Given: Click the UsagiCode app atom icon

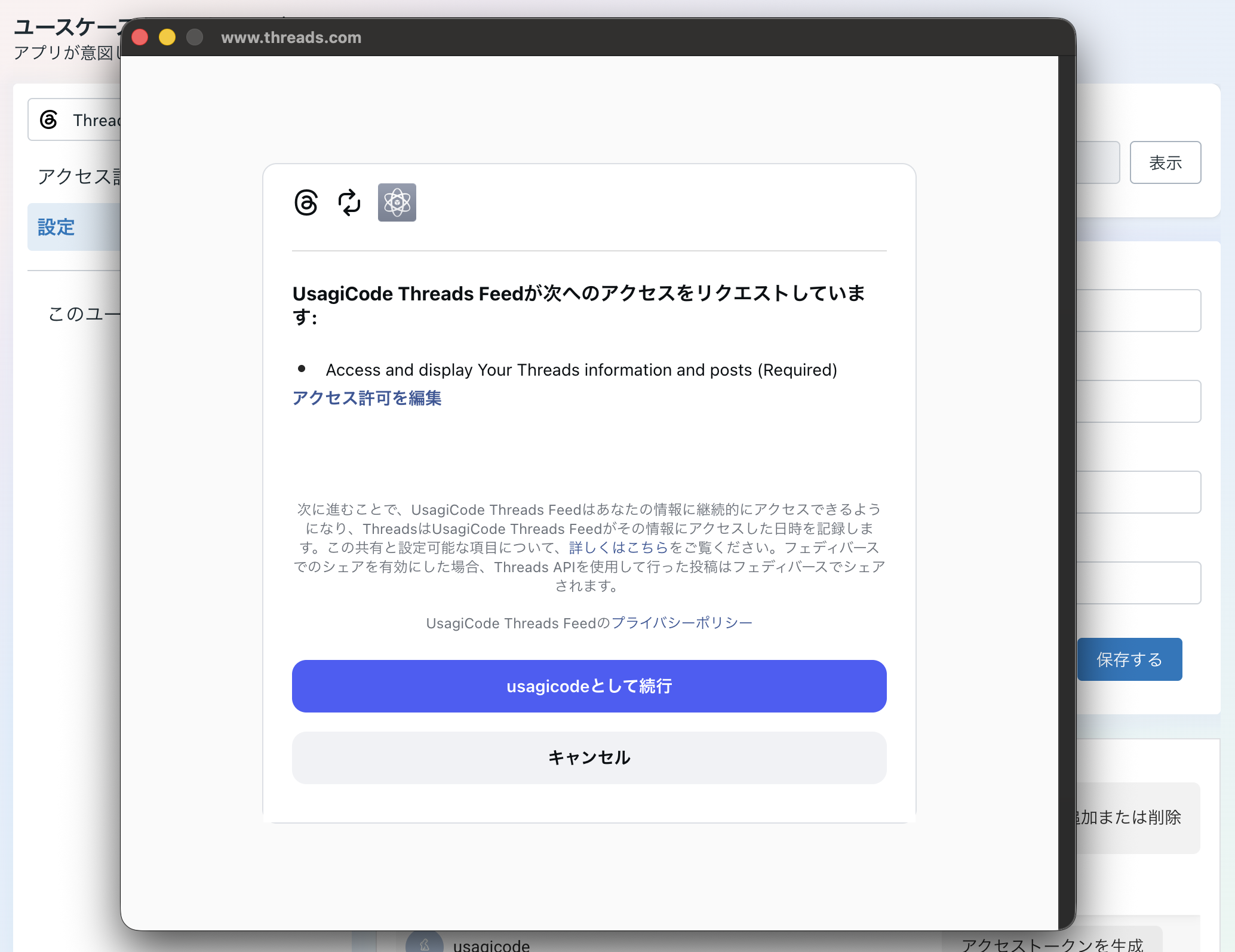Looking at the screenshot, I should point(397,202).
